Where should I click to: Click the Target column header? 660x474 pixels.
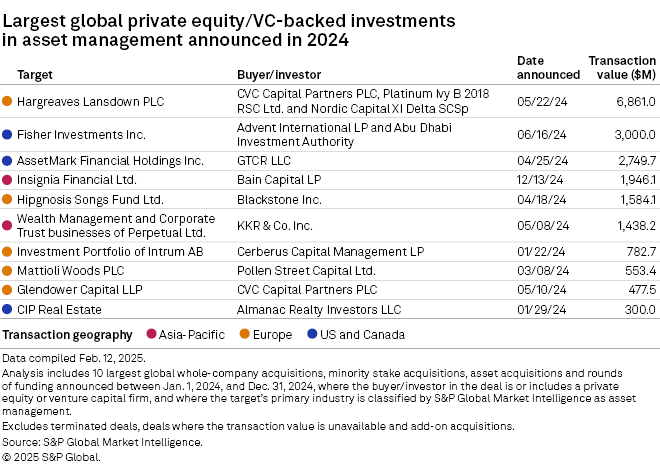click(x=35, y=75)
